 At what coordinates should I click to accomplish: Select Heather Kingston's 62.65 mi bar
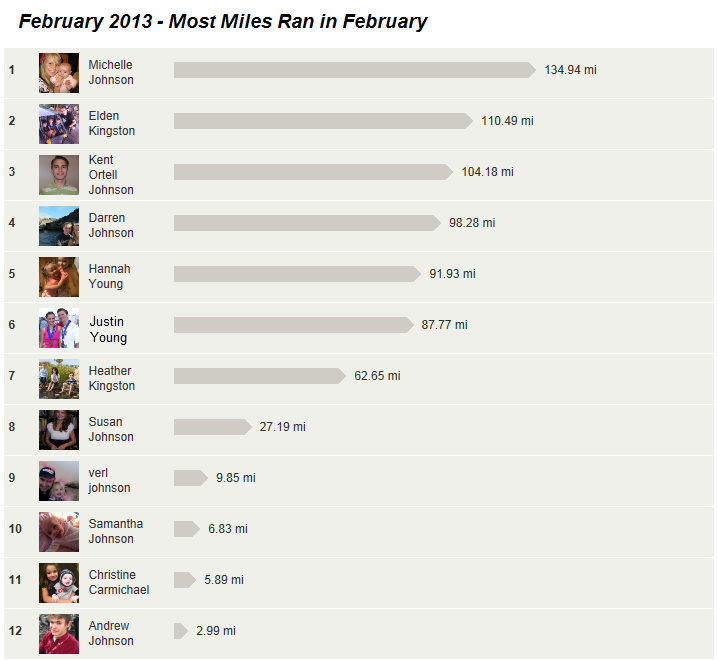[260, 376]
